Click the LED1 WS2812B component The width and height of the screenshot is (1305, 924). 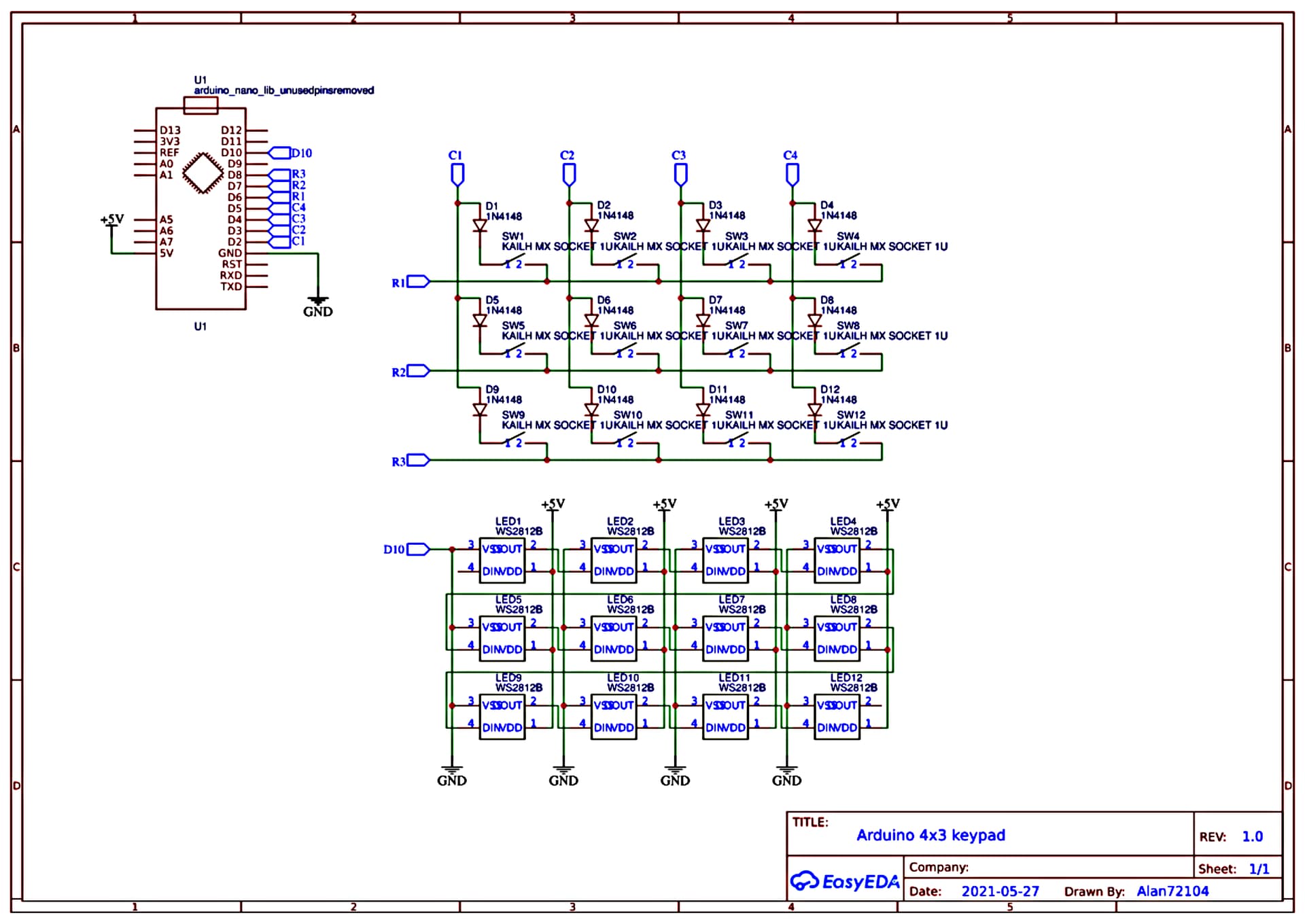coord(503,561)
